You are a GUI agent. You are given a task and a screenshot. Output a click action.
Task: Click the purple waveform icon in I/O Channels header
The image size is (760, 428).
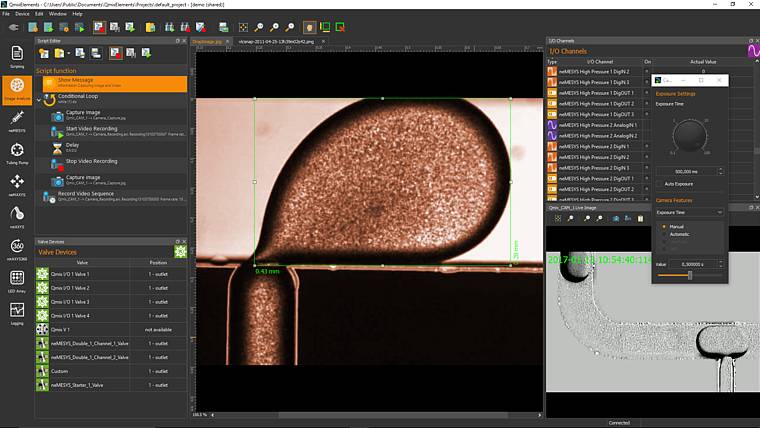click(754, 51)
